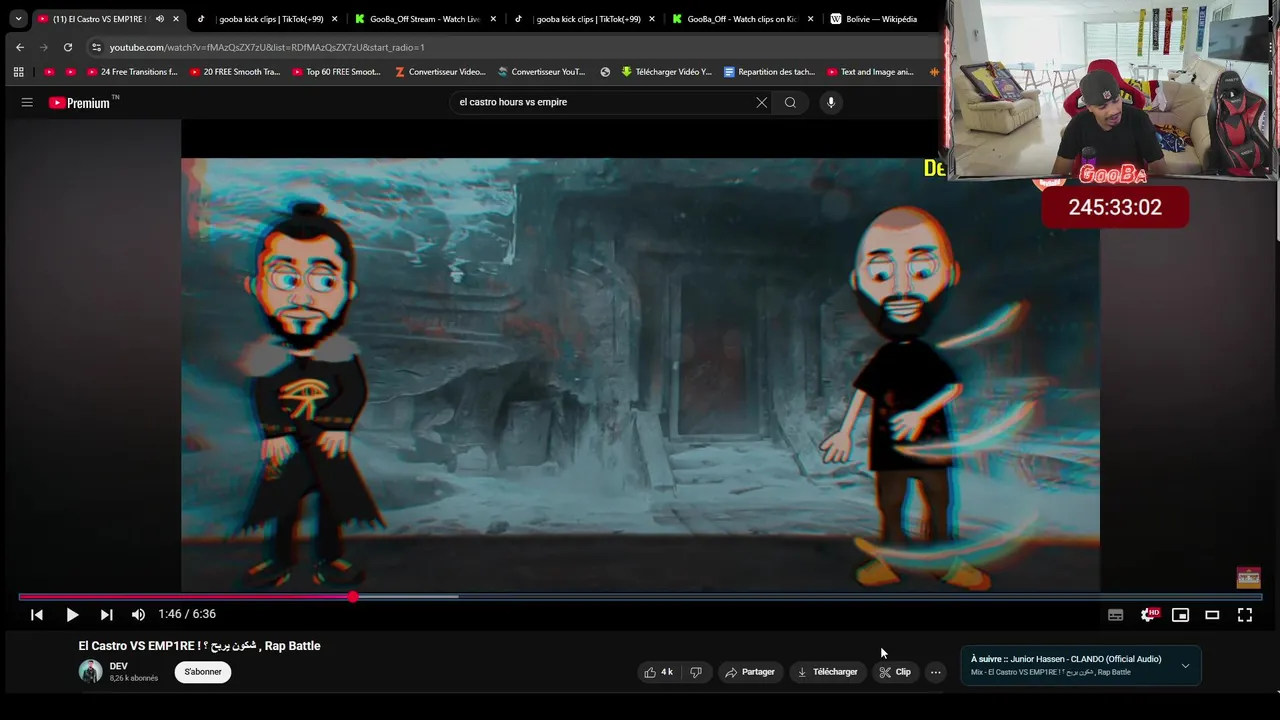The height and width of the screenshot is (720, 1280).
Task: Click the browser forward arrow
Action: click(x=43, y=47)
